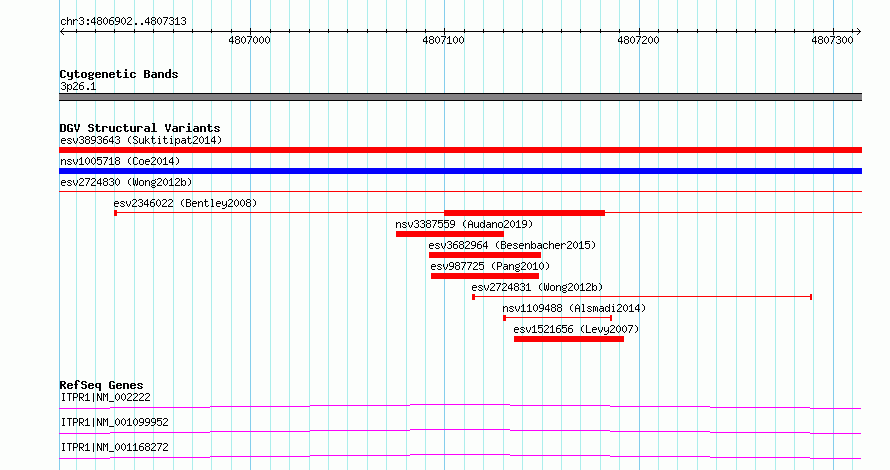Click the chr3:4806902..4807313 coordinate label
Image resolution: width=890 pixels, height=470 pixels.
[123, 21]
